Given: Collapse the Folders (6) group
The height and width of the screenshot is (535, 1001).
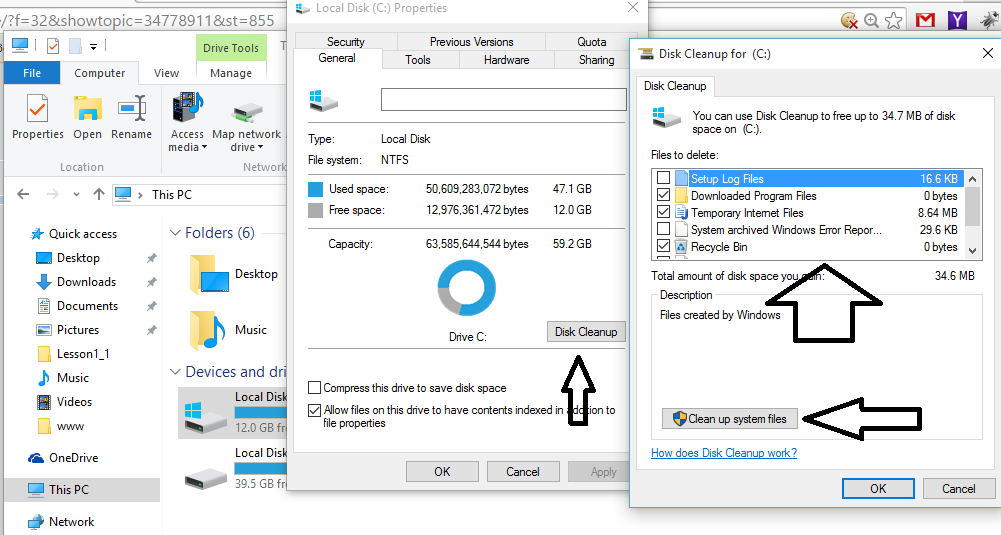Looking at the screenshot, I should point(175,233).
